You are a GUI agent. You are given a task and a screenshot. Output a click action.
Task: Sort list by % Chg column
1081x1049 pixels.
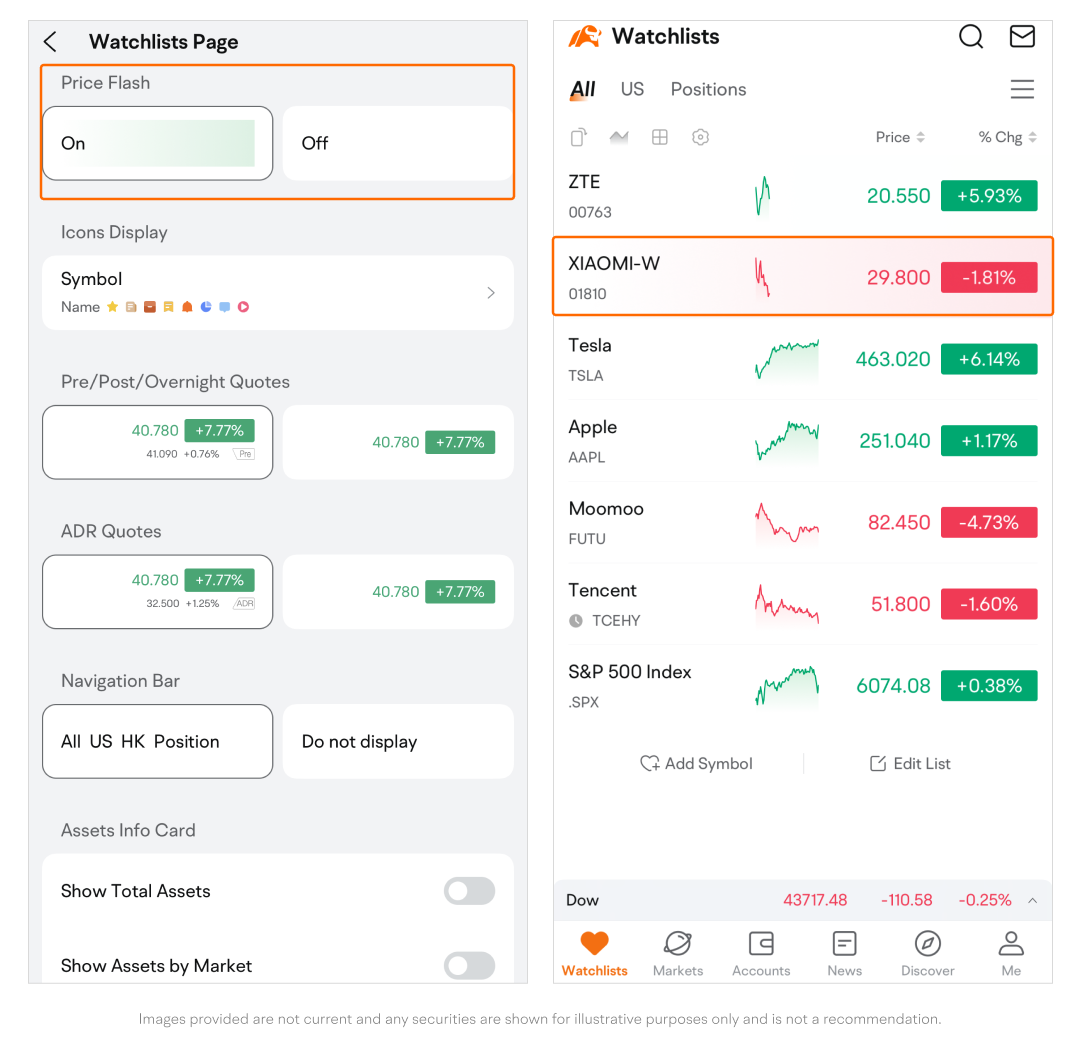[x=1007, y=138]
